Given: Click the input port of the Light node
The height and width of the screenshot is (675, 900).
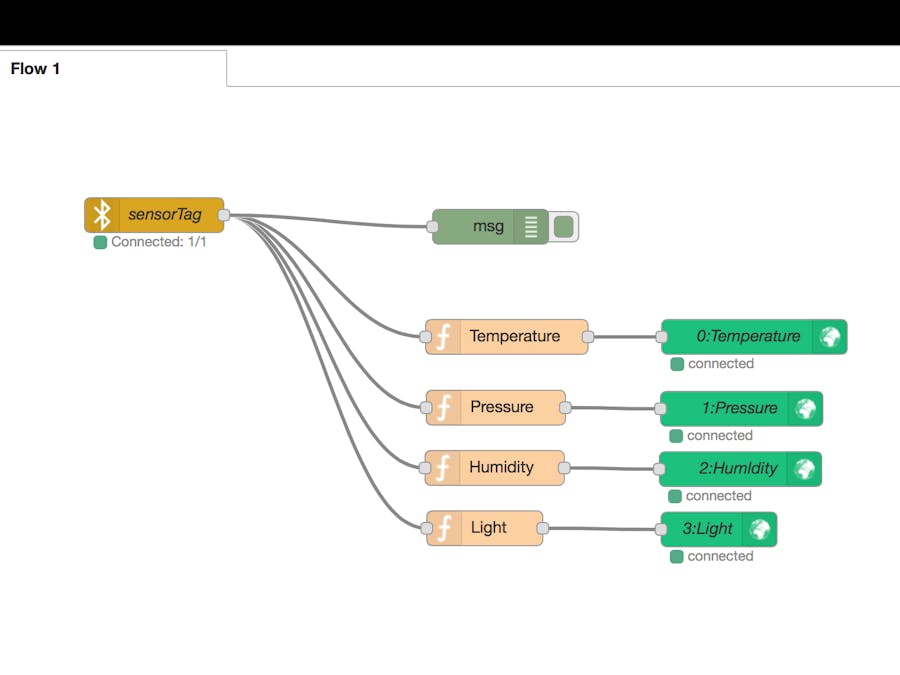Looking at the screenshot, I should pyautogui.click(x=428, y=528).
